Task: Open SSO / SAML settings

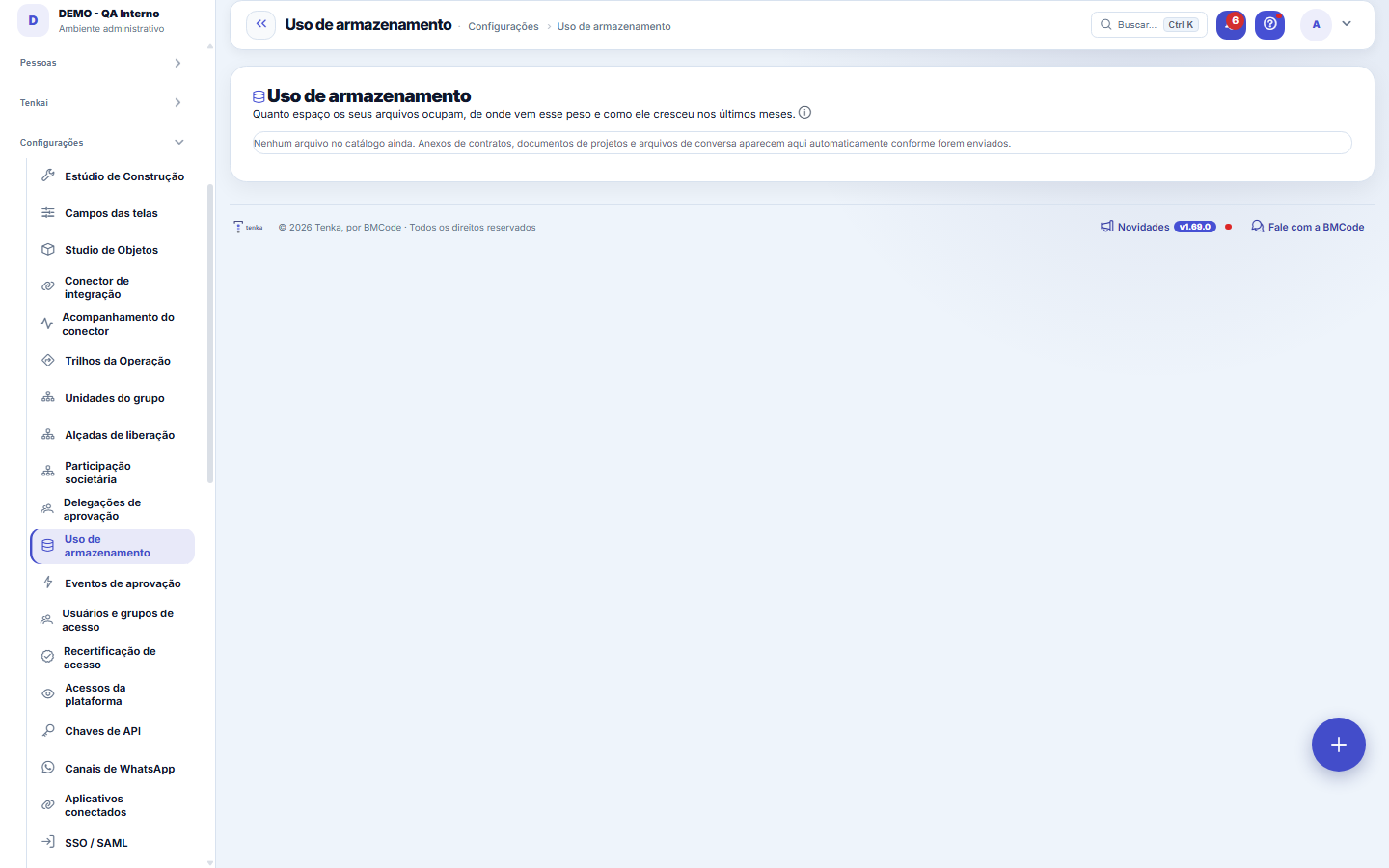Action: coord(113,842)
